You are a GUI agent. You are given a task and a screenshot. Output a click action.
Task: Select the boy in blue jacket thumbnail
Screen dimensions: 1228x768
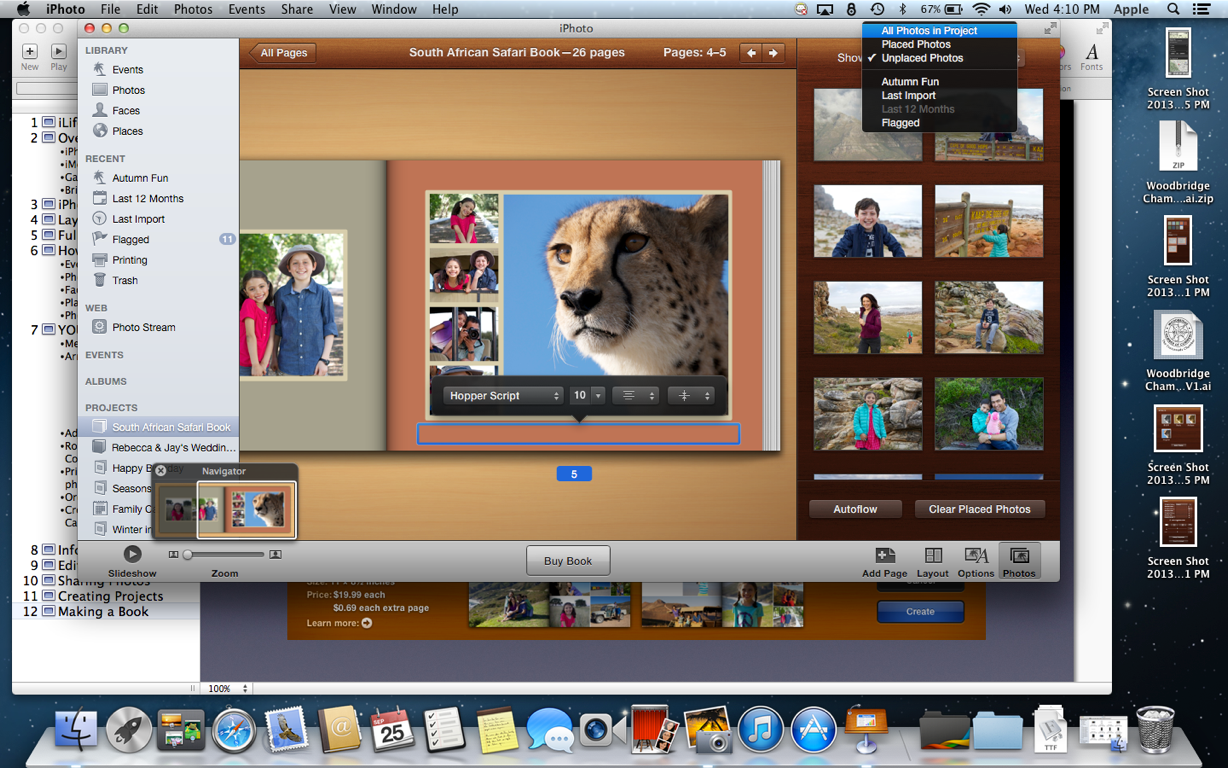[867, 221]
